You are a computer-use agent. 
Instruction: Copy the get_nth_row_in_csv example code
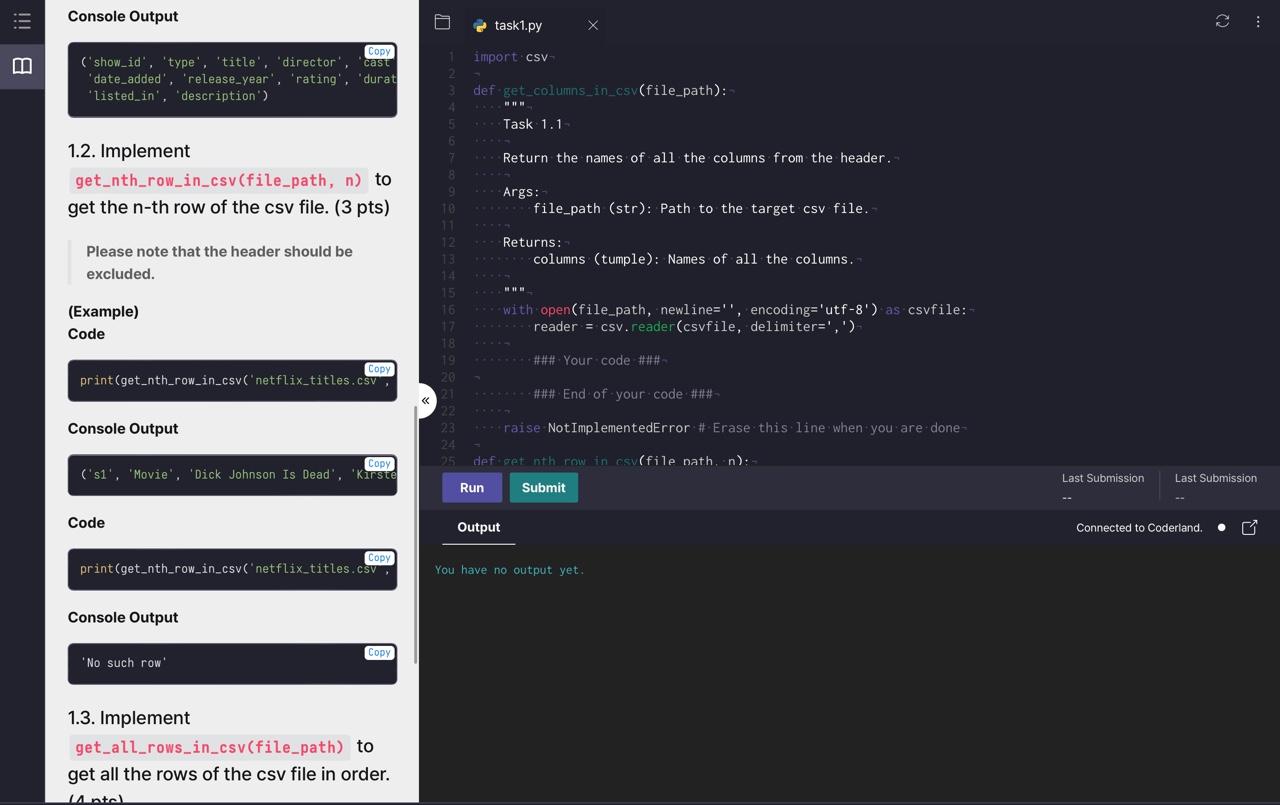(379, 368)
